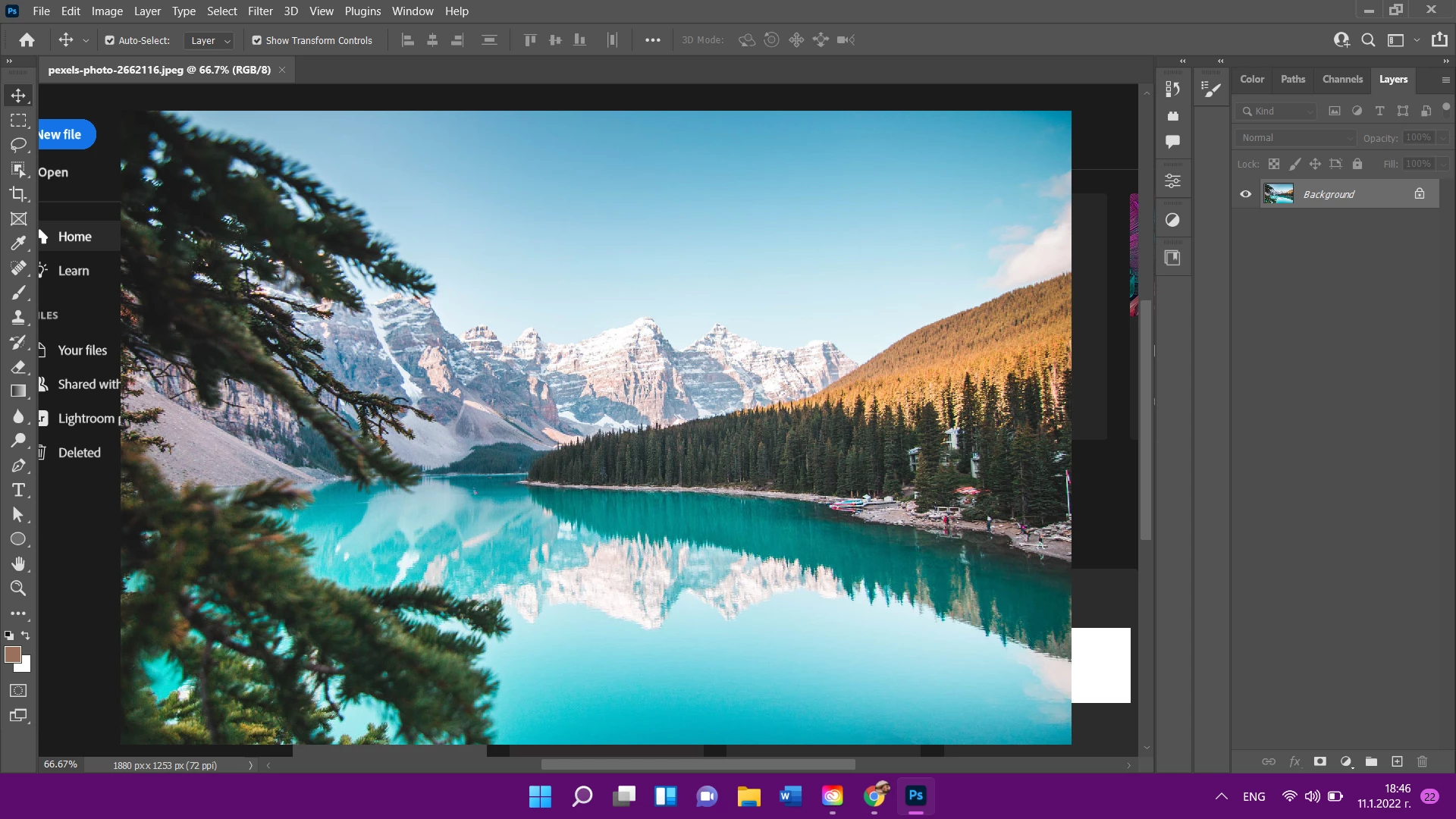Open the Filter menu
The height and width of the screenshot is (819, 1456).
click(259, 11)
